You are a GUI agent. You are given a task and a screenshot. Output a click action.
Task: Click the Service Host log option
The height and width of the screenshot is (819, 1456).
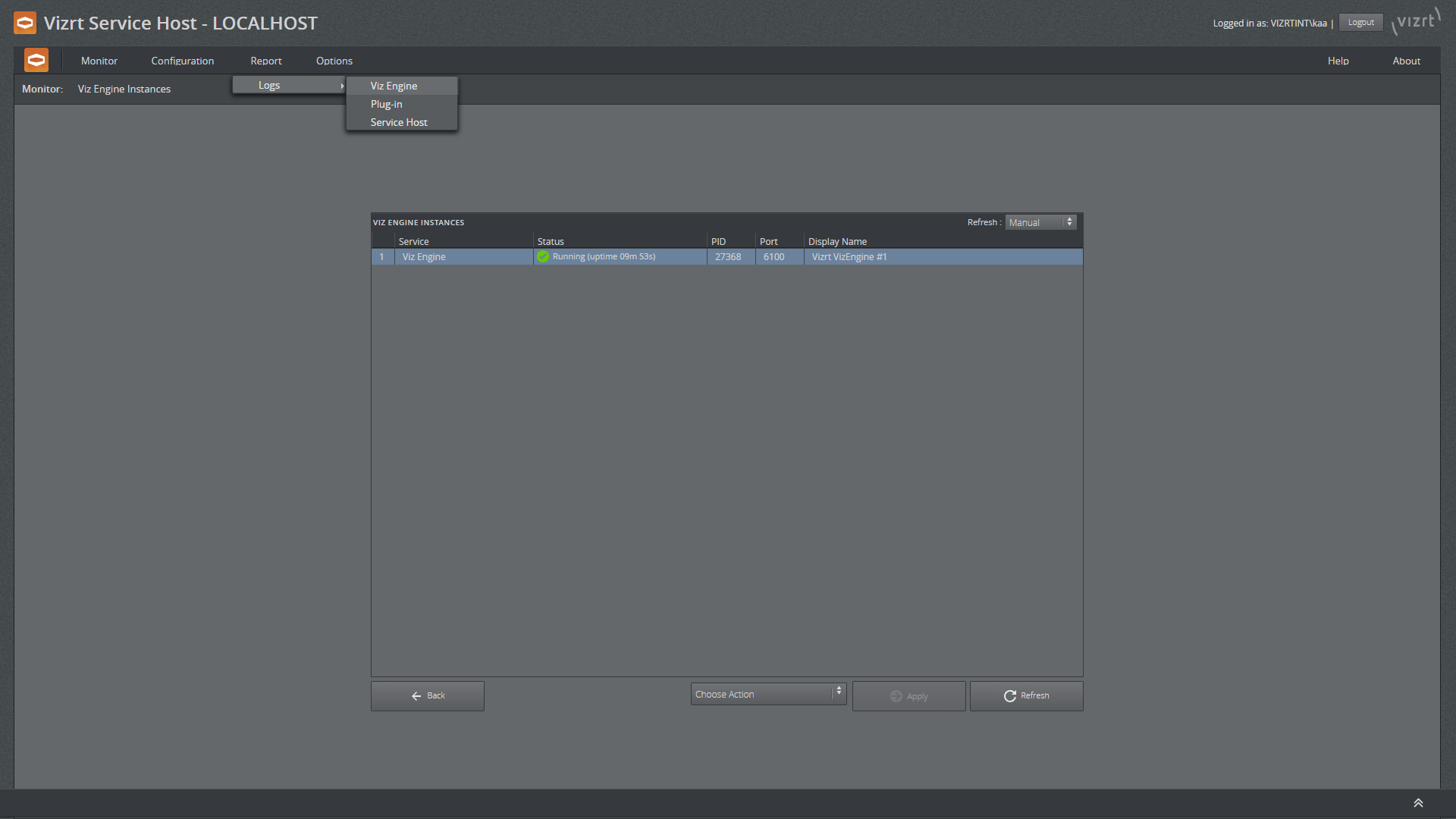click(x=398, y=122)
